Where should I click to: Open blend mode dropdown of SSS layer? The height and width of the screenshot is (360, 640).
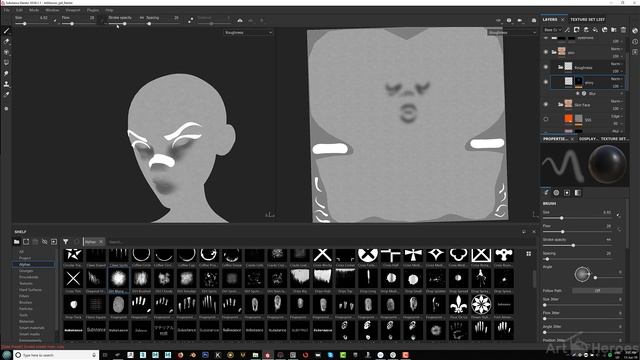[616, 116]
